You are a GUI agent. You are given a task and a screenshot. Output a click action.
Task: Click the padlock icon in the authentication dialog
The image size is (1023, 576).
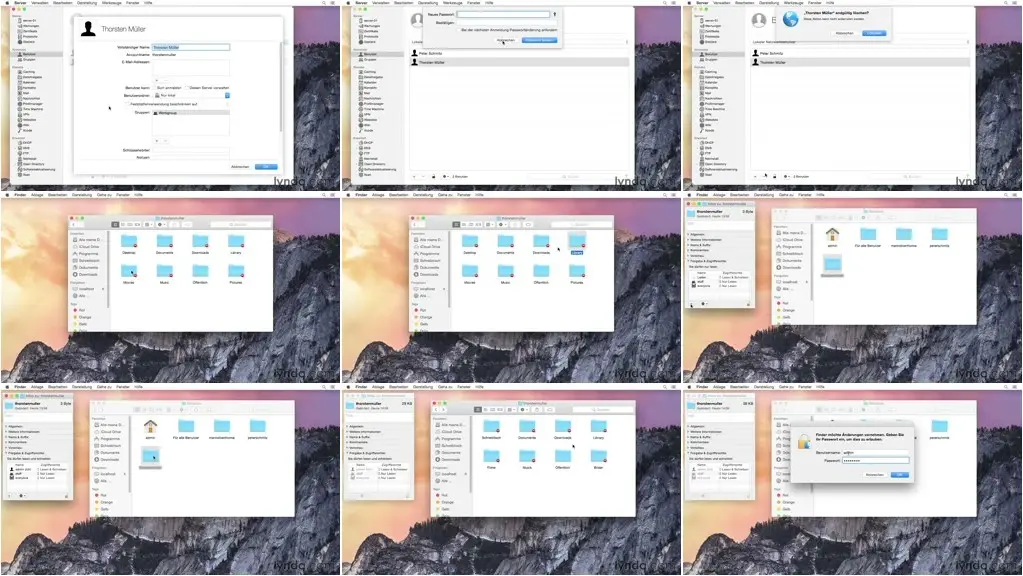(x=804, y=442)
